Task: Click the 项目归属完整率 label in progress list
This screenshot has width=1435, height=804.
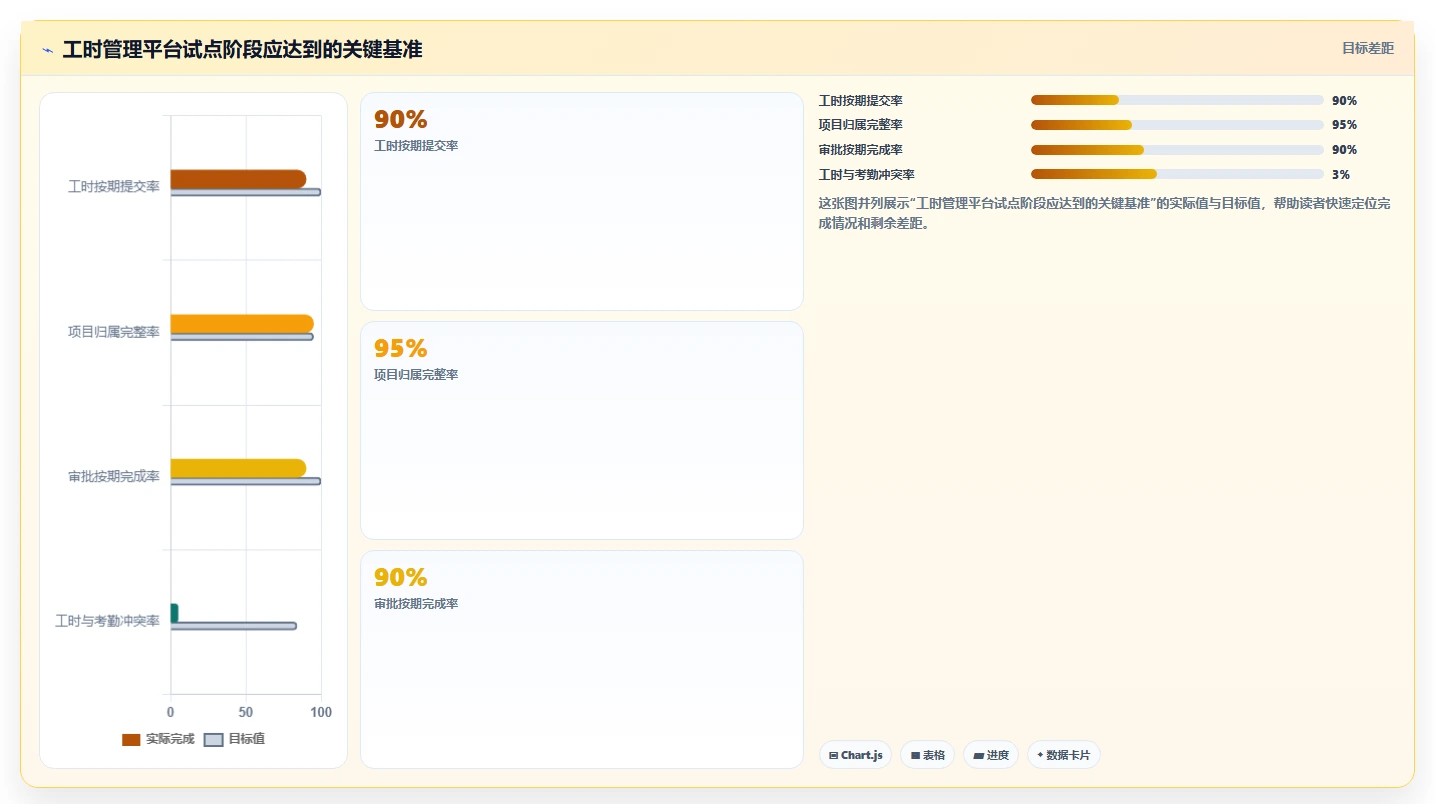Action: pos(861,125)
